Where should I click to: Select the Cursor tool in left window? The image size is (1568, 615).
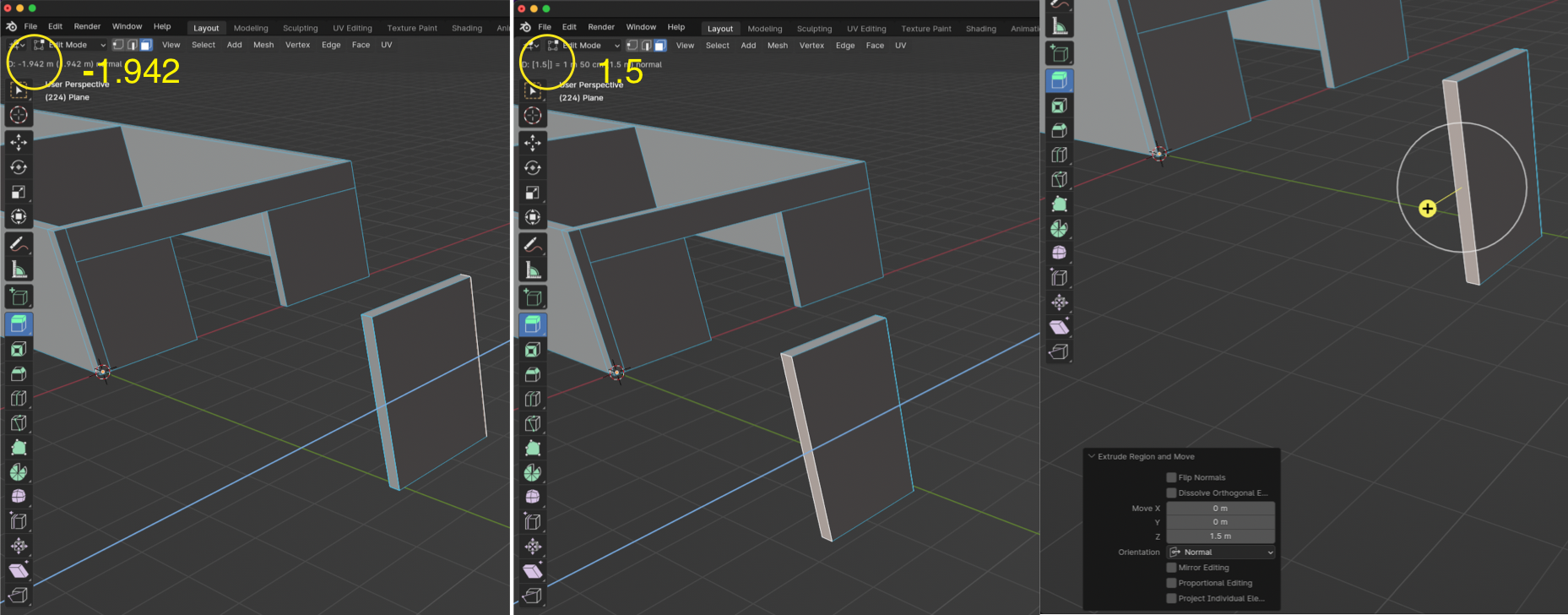point(19,116)
